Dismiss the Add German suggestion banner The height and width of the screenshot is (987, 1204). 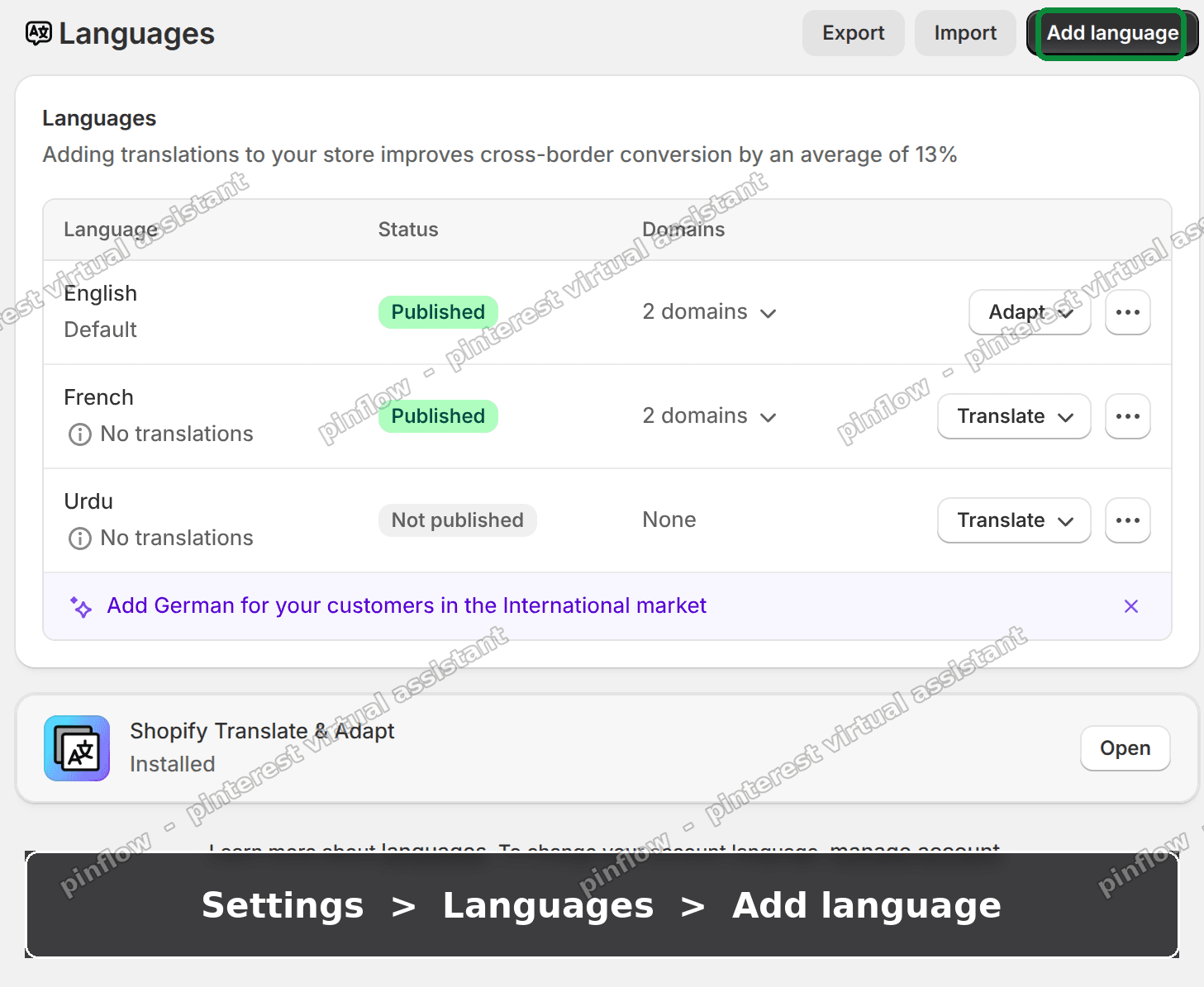(x=1131, y=606)
